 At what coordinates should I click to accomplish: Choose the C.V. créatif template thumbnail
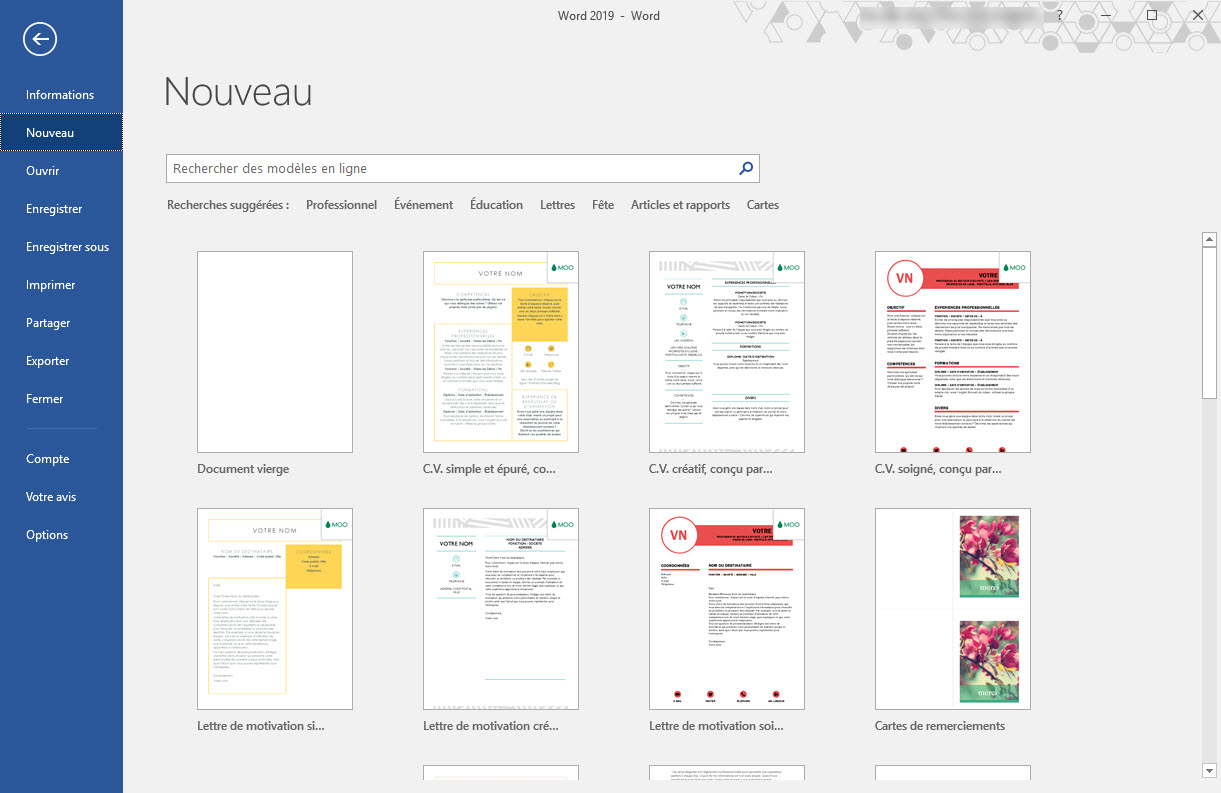727,352
